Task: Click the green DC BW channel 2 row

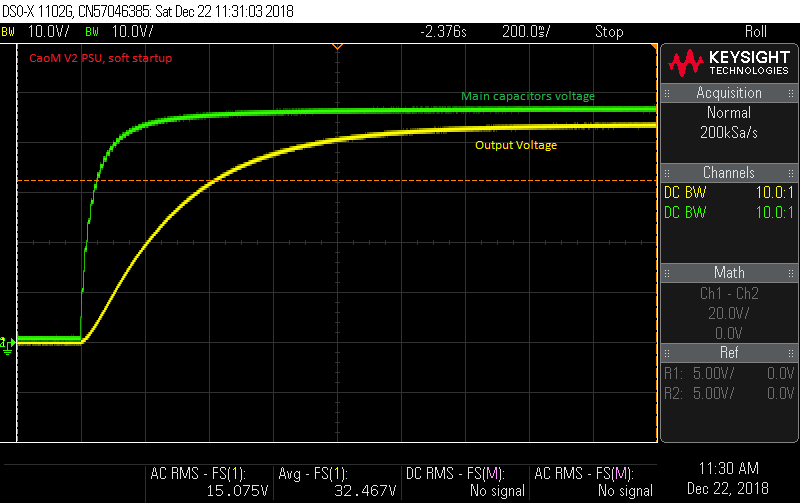Action: click(x=729, y=213)
